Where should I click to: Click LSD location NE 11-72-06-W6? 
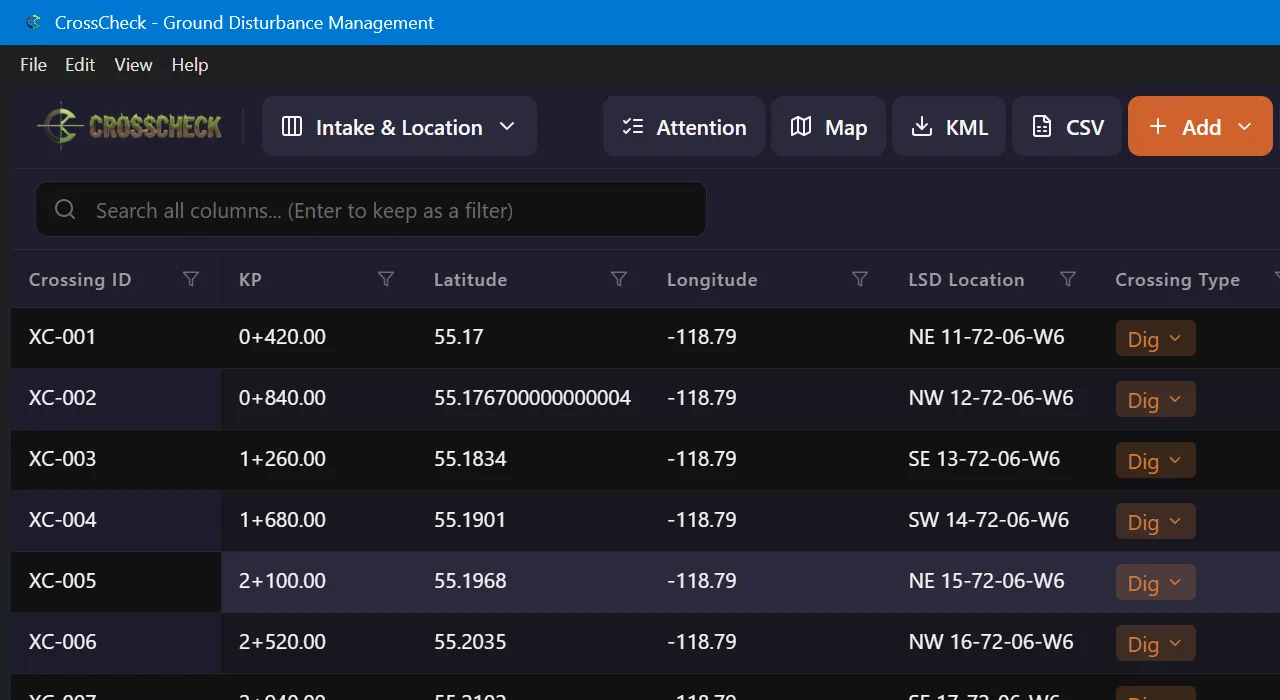[x=986, y=337]
